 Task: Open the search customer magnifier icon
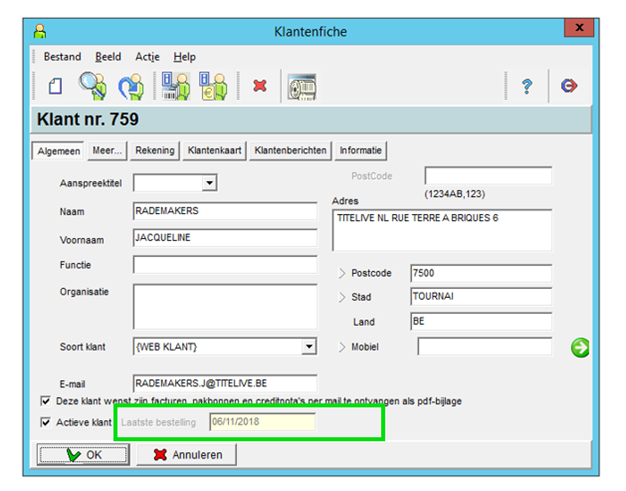pyautogui.click(x=93, y=85)
